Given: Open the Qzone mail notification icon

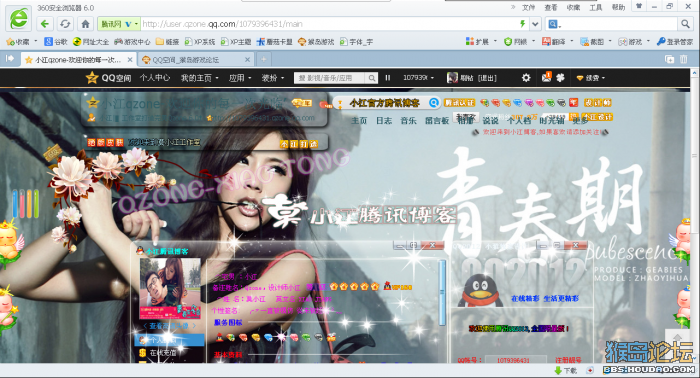Looking at the screenshot, I should click(x=546, y=77).
